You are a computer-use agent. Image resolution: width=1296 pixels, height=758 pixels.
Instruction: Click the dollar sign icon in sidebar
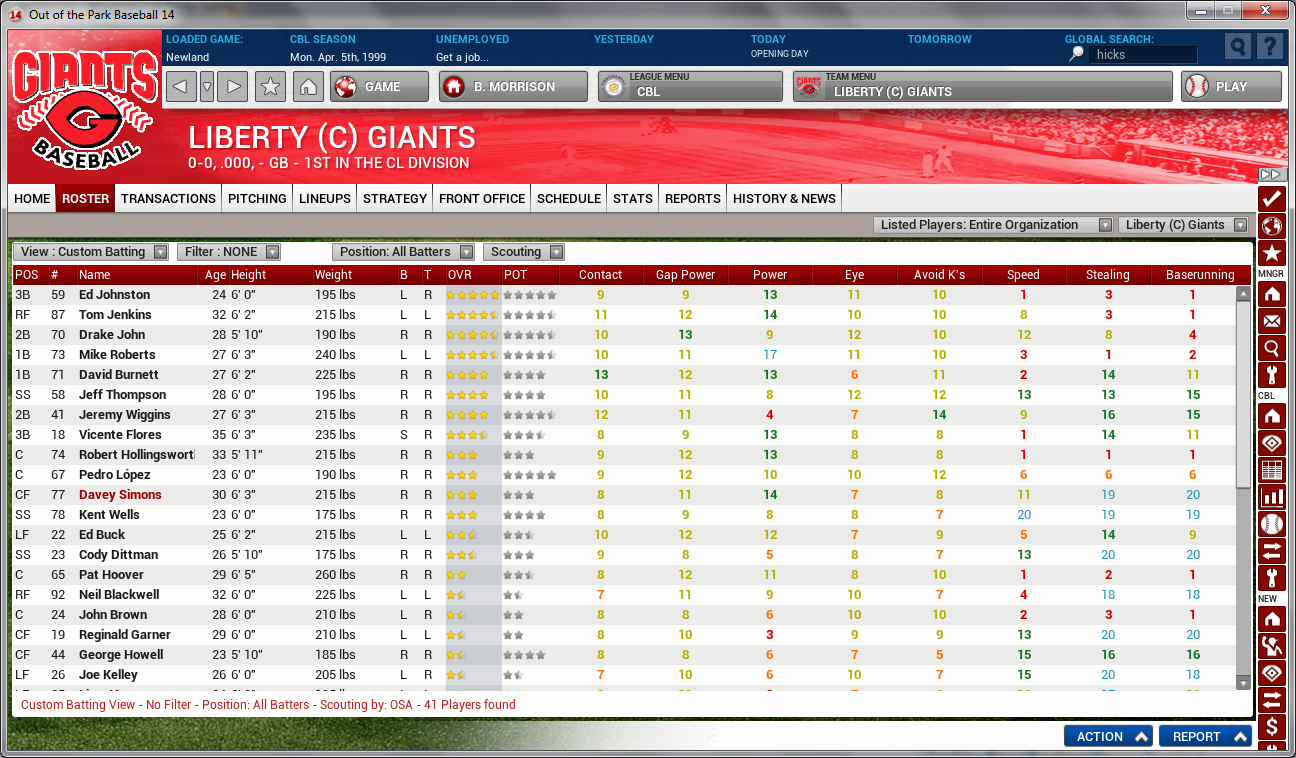(x=1272, y=726)
